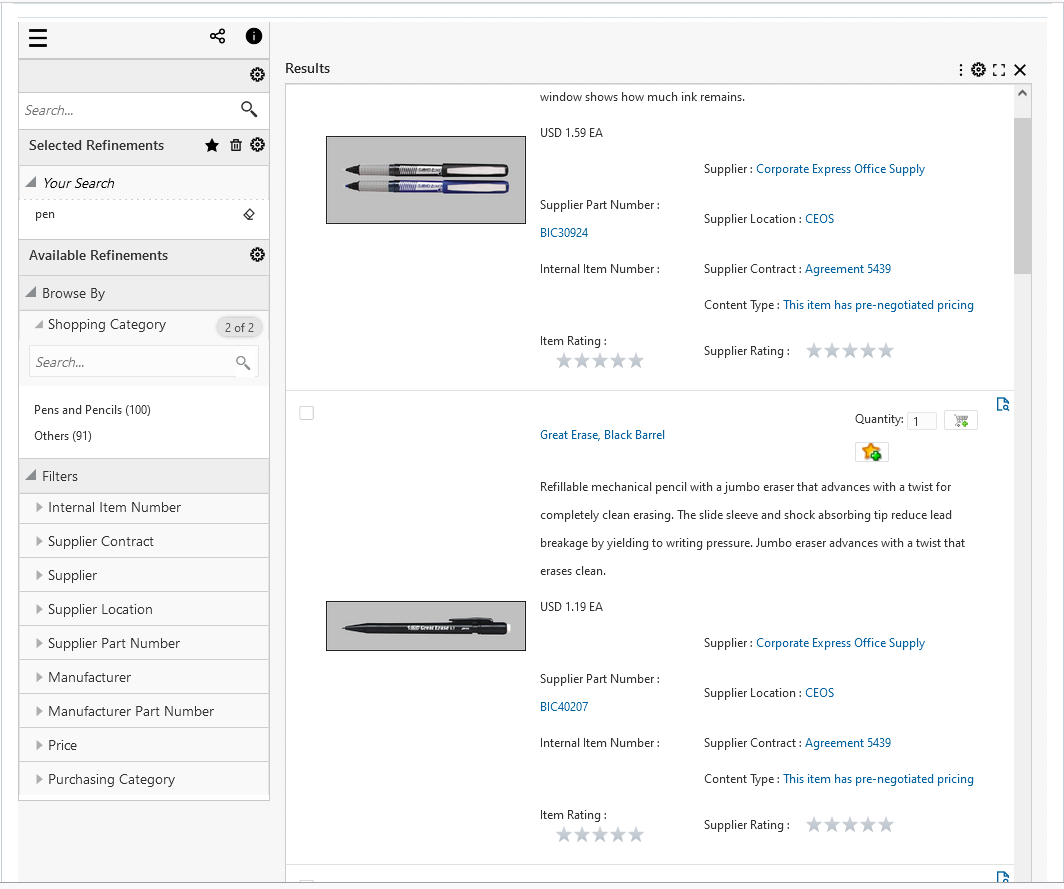This screenshot has width=1064, height=889.
Task: Open supplier part number BIC30924
Action: click(564, 233)
